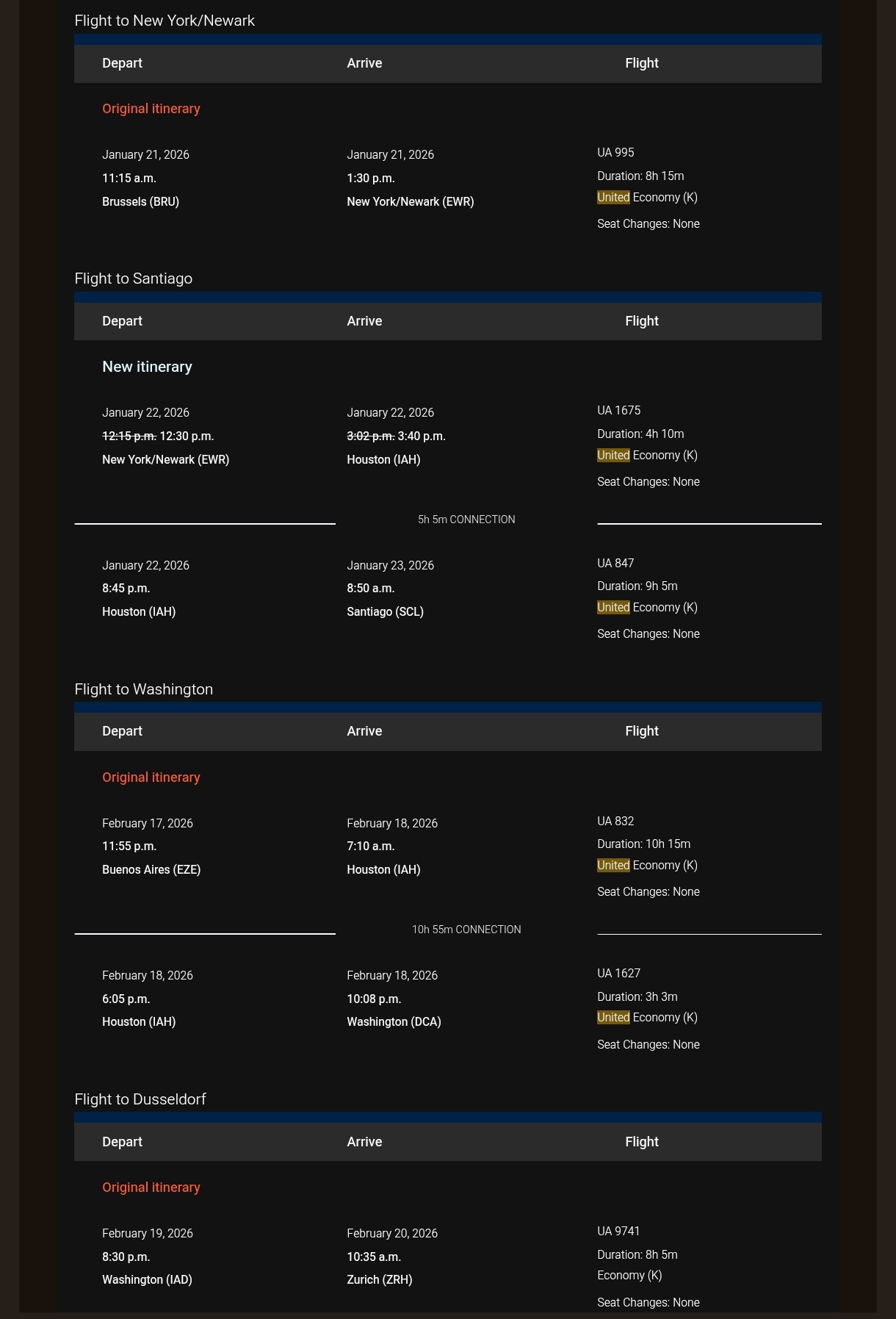896x1319 pixels.
Task: Open flight UA 847 details
Action: (615, 564)
